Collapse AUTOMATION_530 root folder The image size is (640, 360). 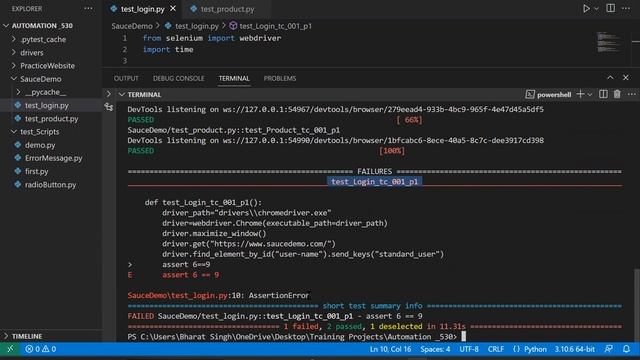(x=6, y=26)
